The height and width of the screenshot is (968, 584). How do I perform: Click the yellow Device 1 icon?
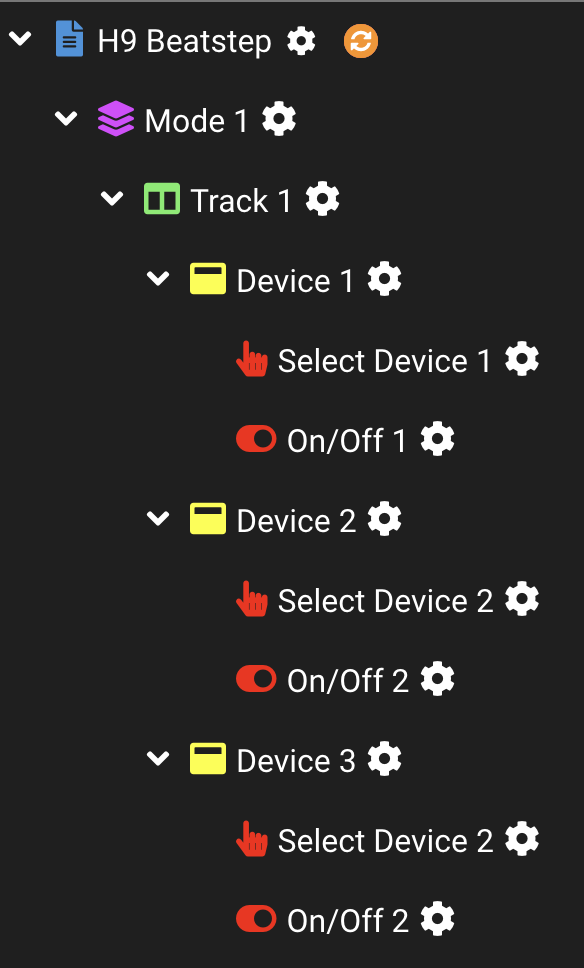point(207,278)
